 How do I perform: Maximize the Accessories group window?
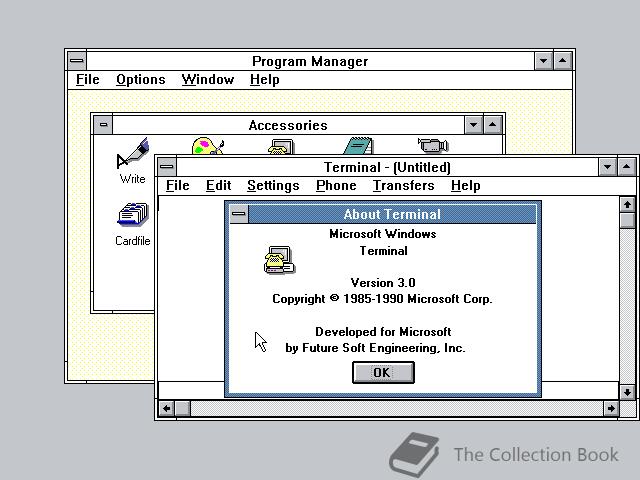pyautogui.click(x=493, y=125)
